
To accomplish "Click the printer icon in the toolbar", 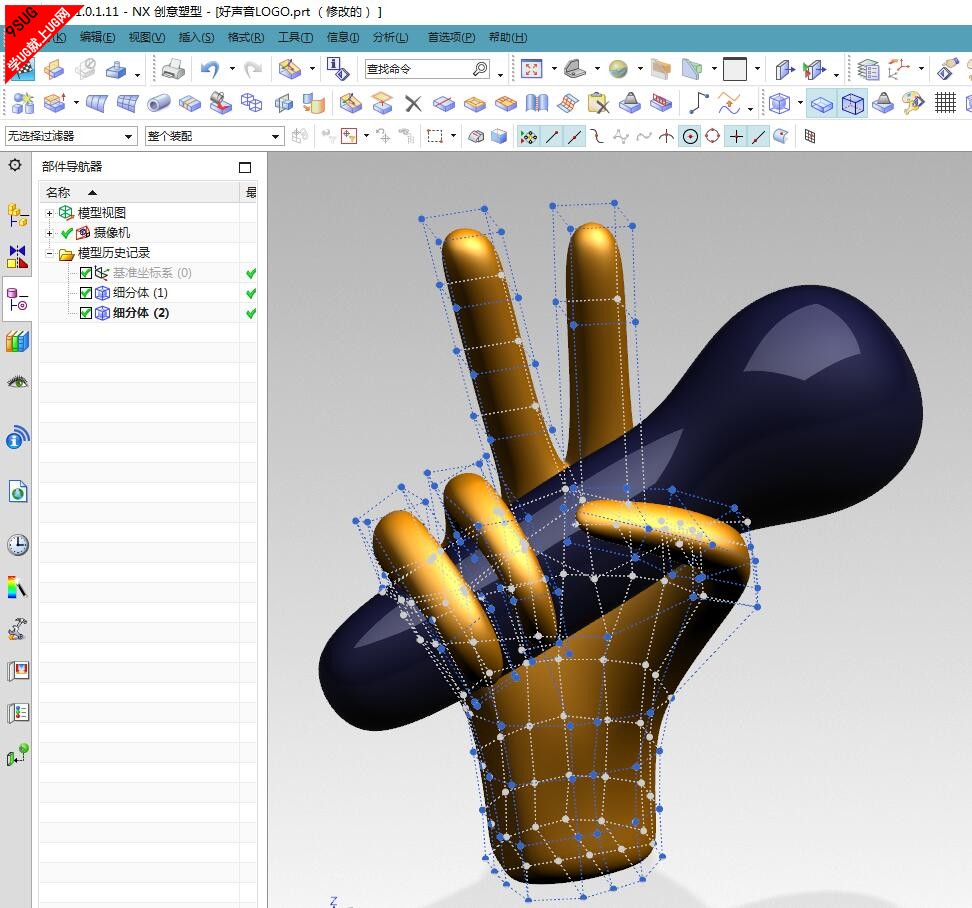I will point(173,69).
